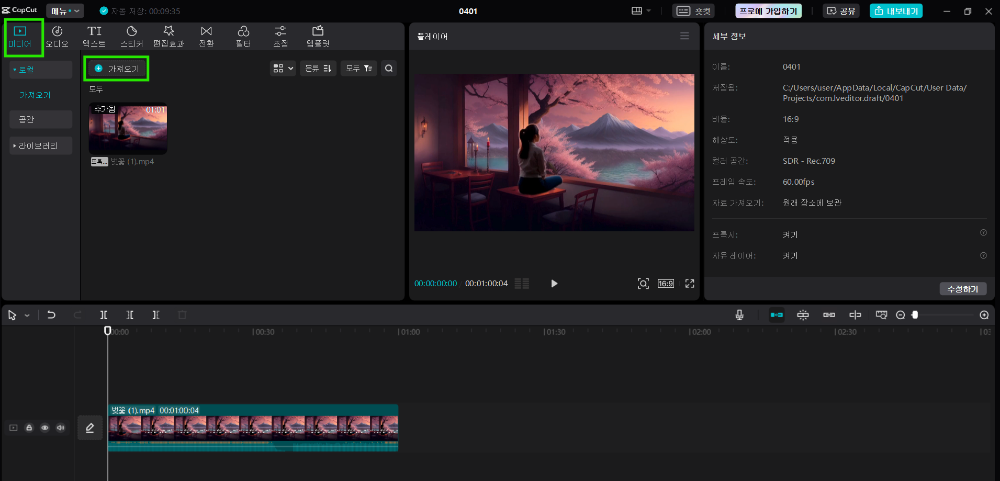Open the filter All (모두) dropdown
1000x481 pixels.
pos(358,68)
